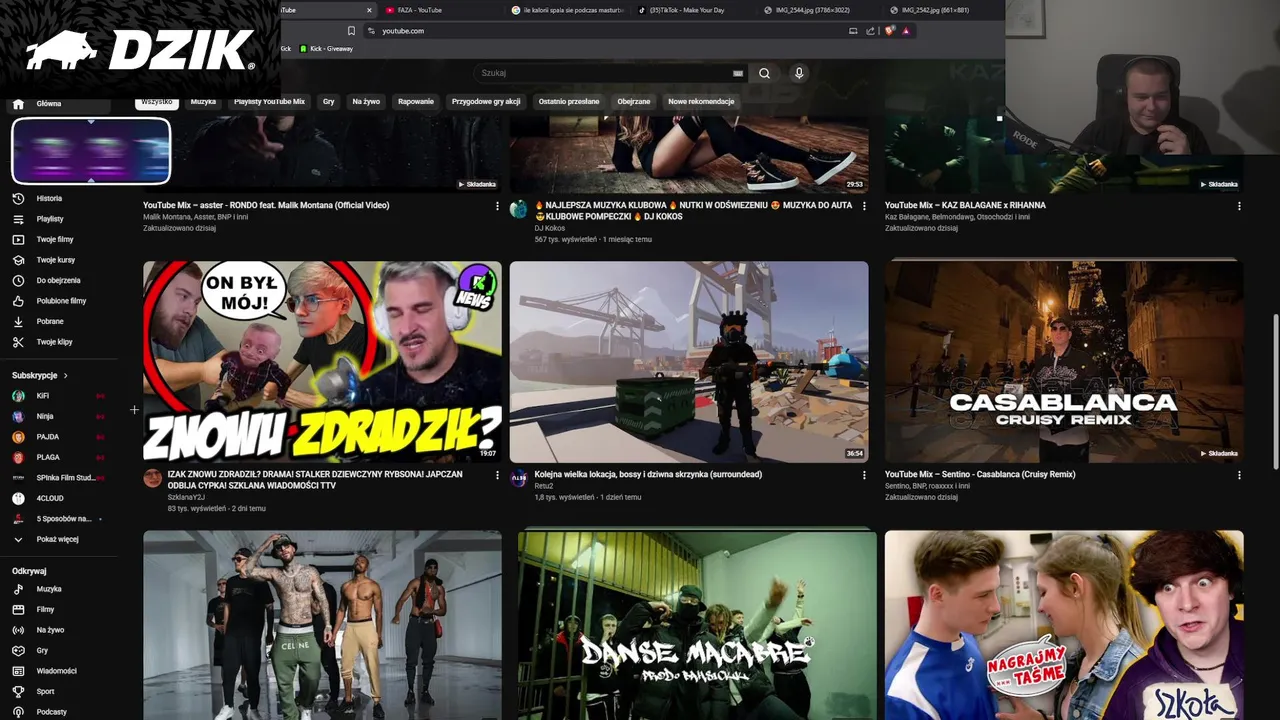Viewport: 1280px width, 720px height.
Task: Open Na żywo under Odkrywaj
Action: tap(50, 630)
